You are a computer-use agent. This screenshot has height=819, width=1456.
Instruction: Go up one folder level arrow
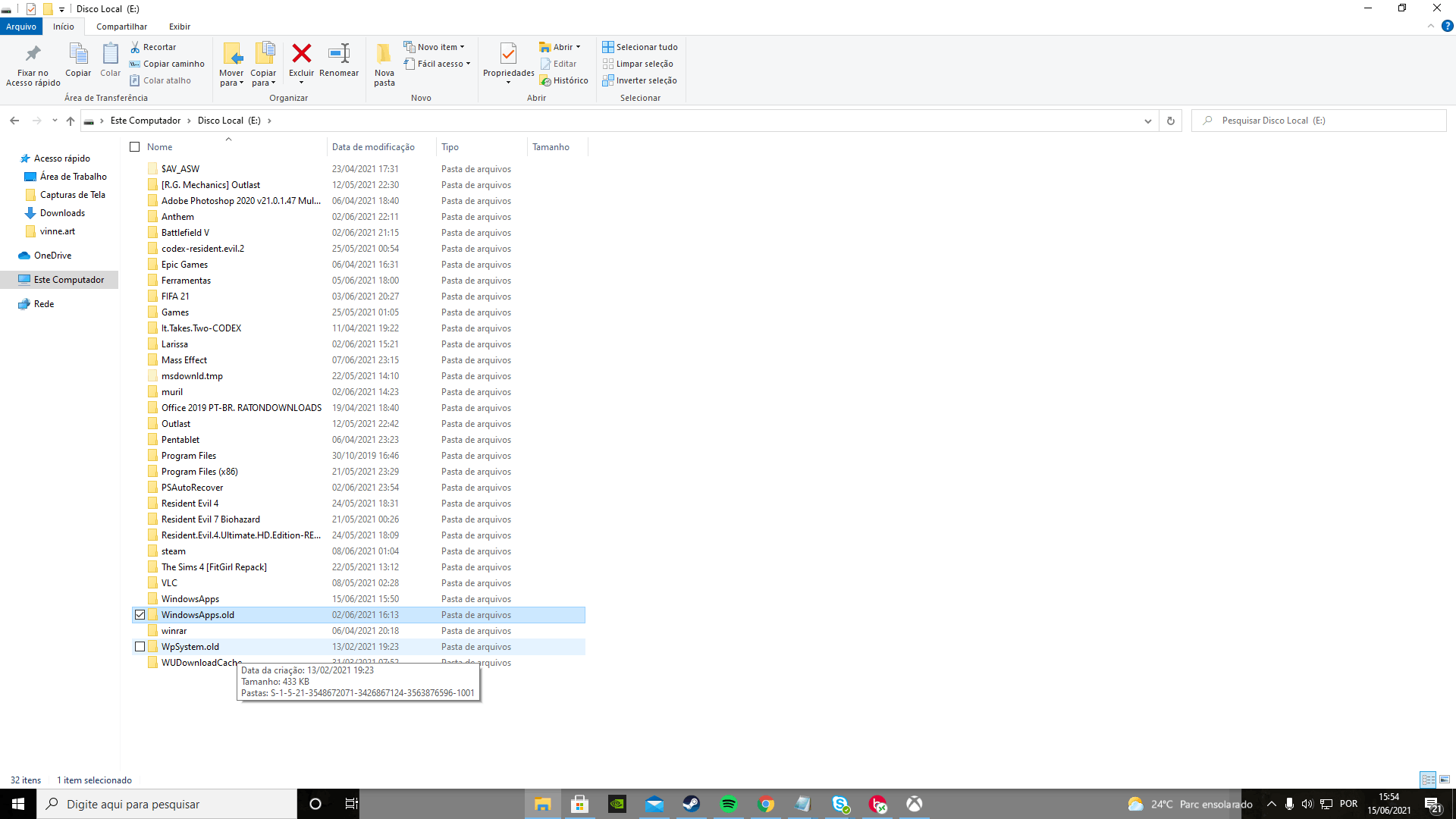tap(71, 121)
